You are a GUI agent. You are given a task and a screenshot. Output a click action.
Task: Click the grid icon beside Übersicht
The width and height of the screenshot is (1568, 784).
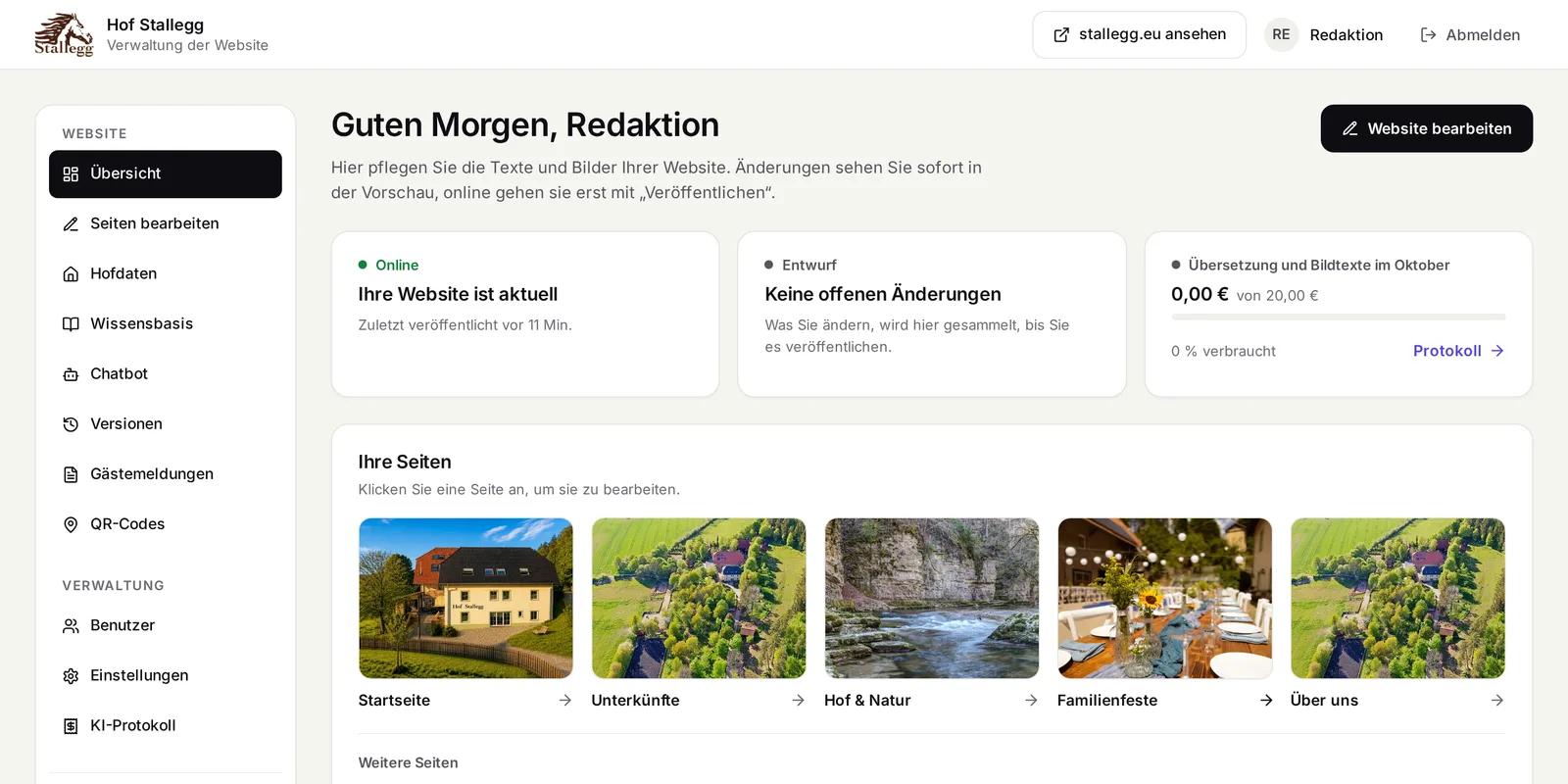click(x=71, y=174)
